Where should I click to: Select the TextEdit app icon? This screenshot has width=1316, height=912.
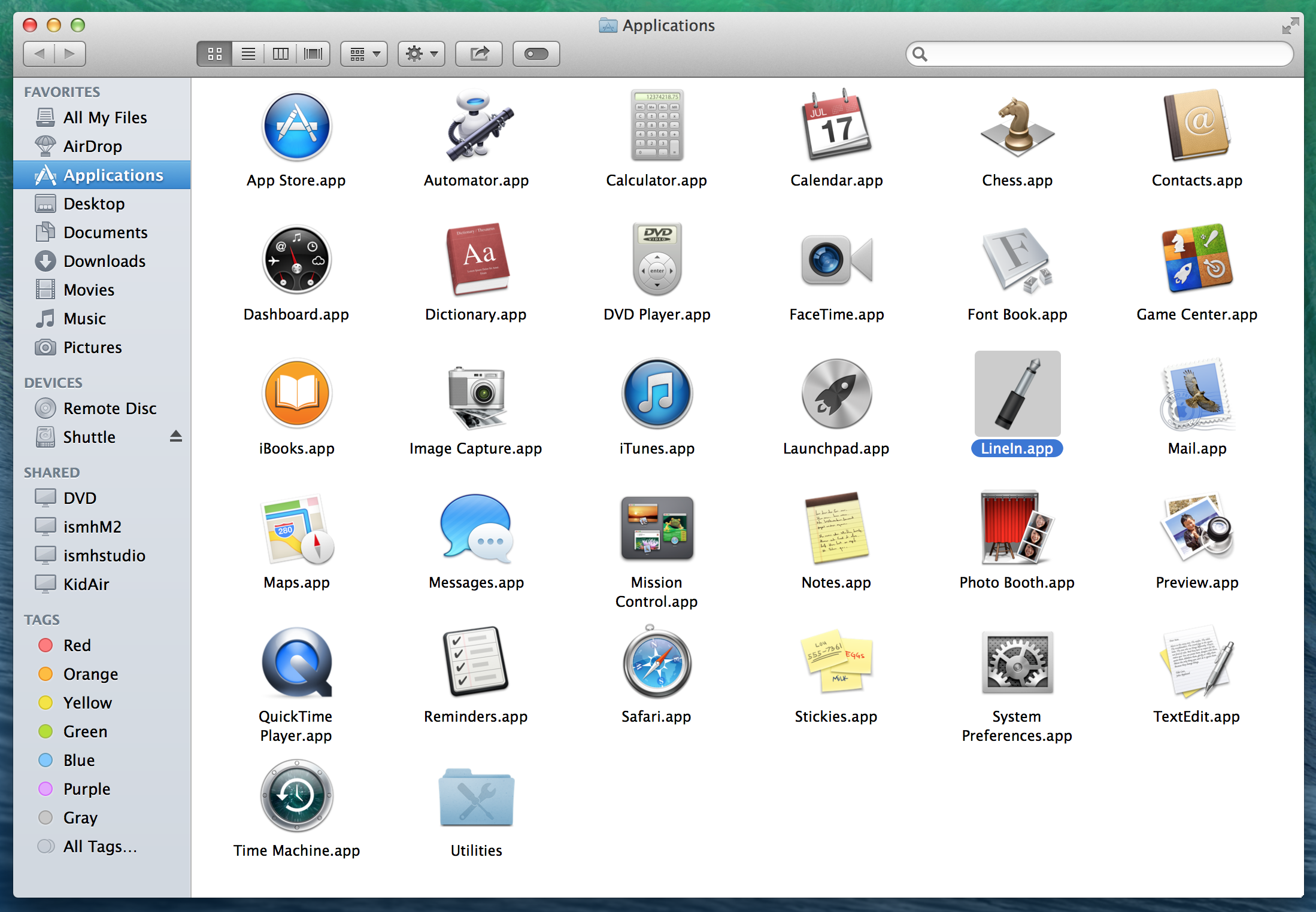pyautogui.click(x=1197, y=661)
